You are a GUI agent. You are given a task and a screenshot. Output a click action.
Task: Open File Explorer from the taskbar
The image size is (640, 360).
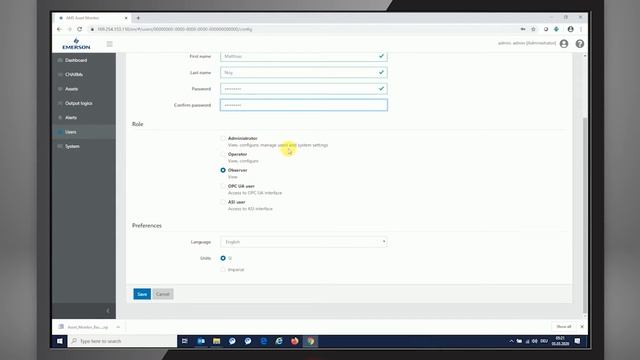point(216,341)
